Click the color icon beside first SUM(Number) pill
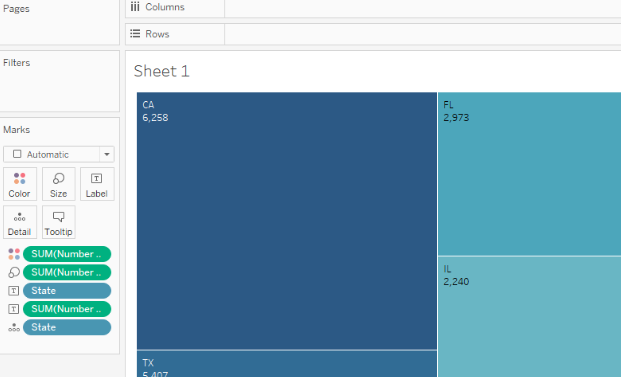Image resolution: width=621 pixels, height=377 pixels. pyautogui.click(x=14, y=254)
